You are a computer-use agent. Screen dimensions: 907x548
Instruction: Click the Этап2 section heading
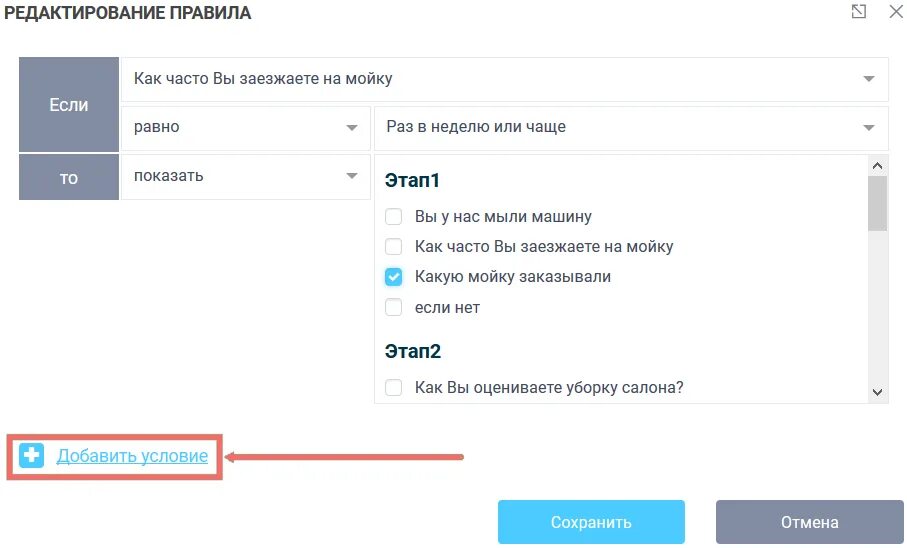click(x=413, y=351)
